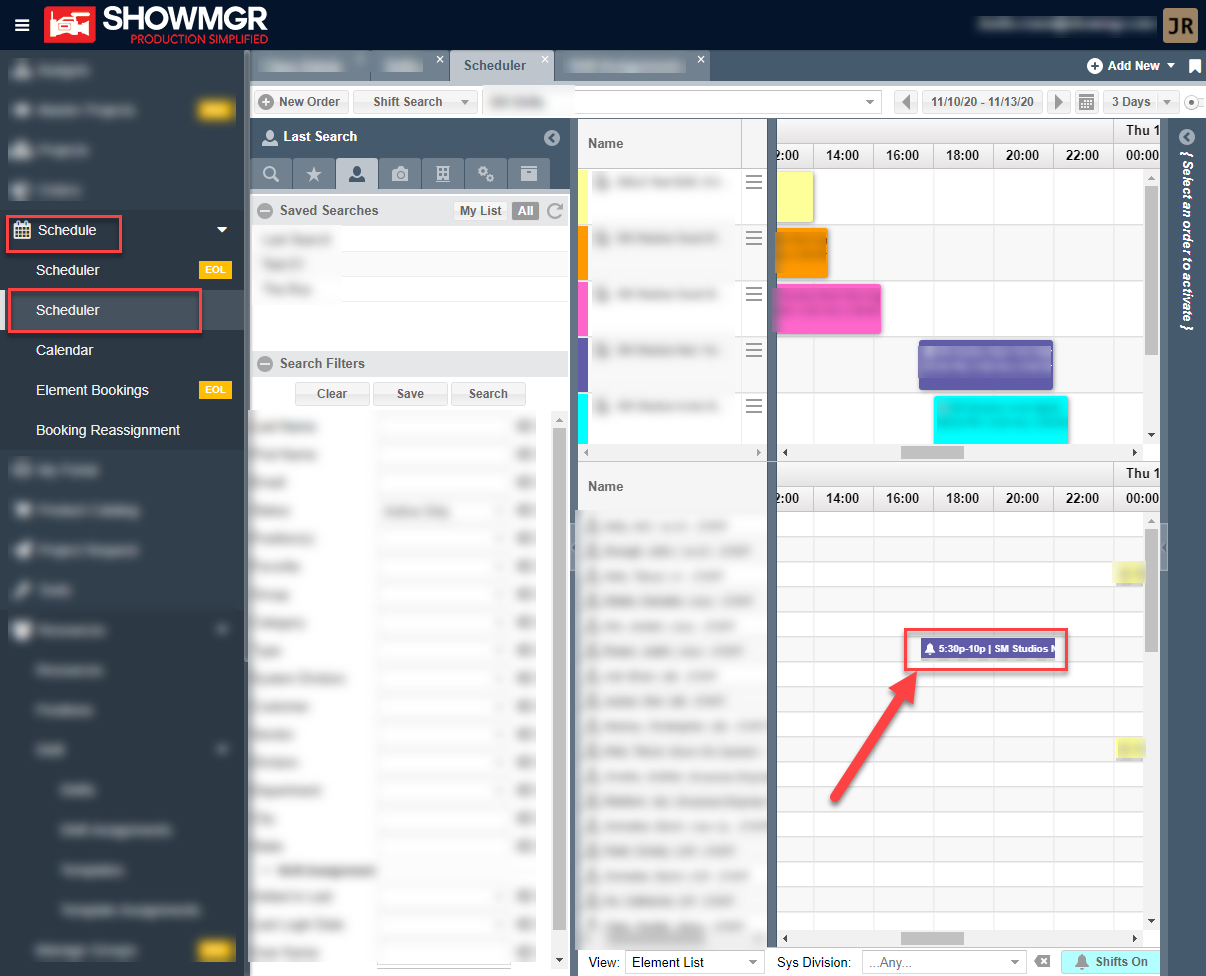Select the gears search filter tab
The image size is (1206, 976).
[x=485, y=173]
